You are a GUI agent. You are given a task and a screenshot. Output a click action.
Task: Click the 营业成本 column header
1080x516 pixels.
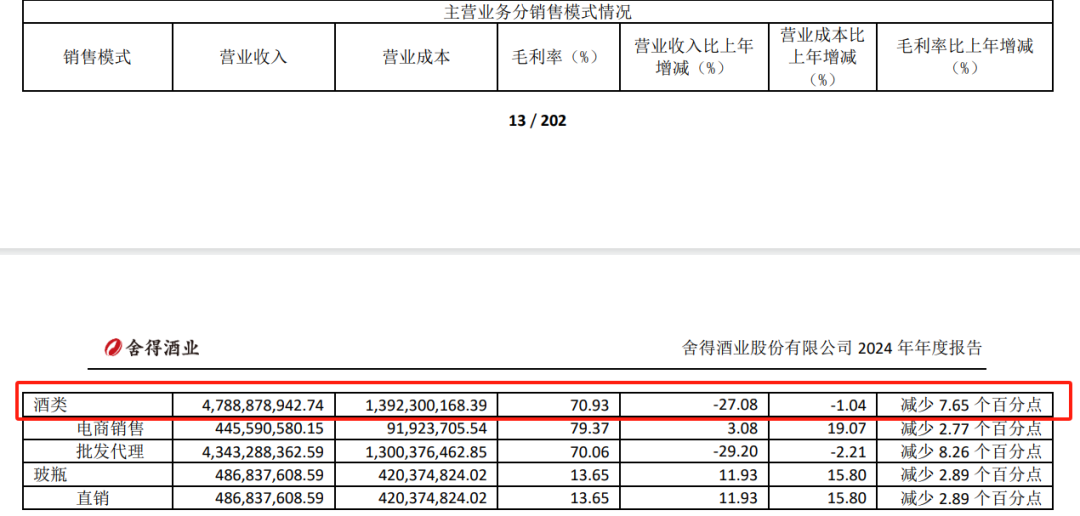click(x=417, y=57)
